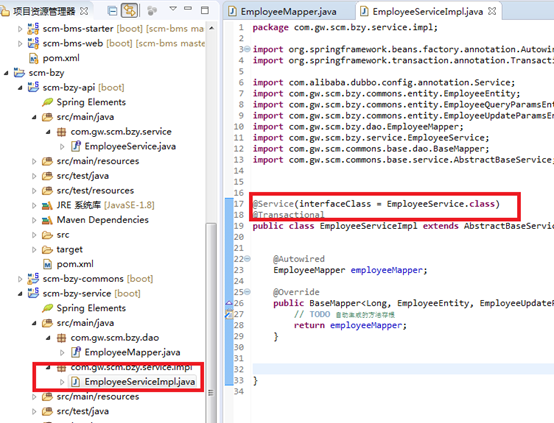Expand scm-bzy-commons project
Screen dimensions: 554x423
(x=20, y=279)
